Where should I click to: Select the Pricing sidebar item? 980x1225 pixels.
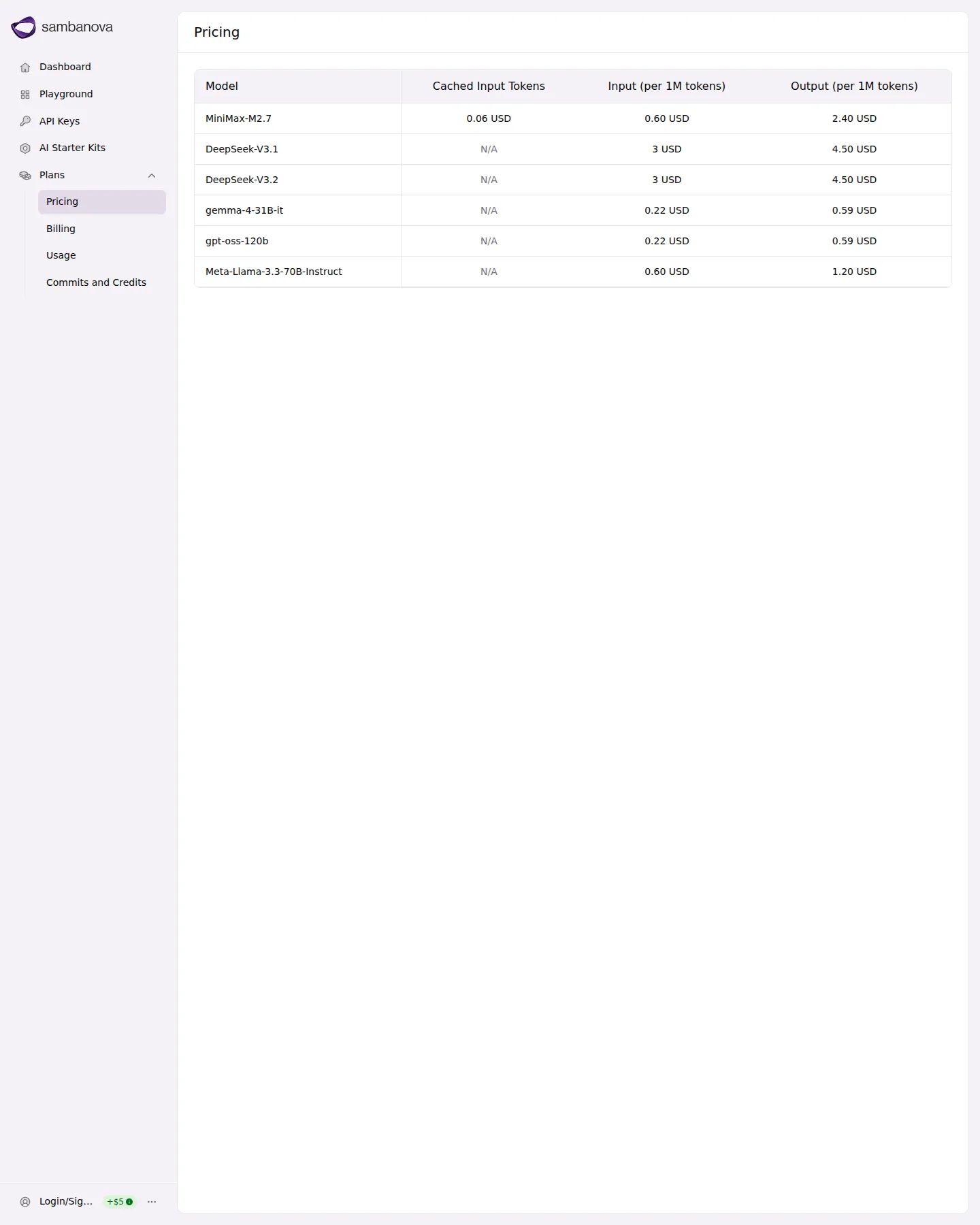(102, 202)
